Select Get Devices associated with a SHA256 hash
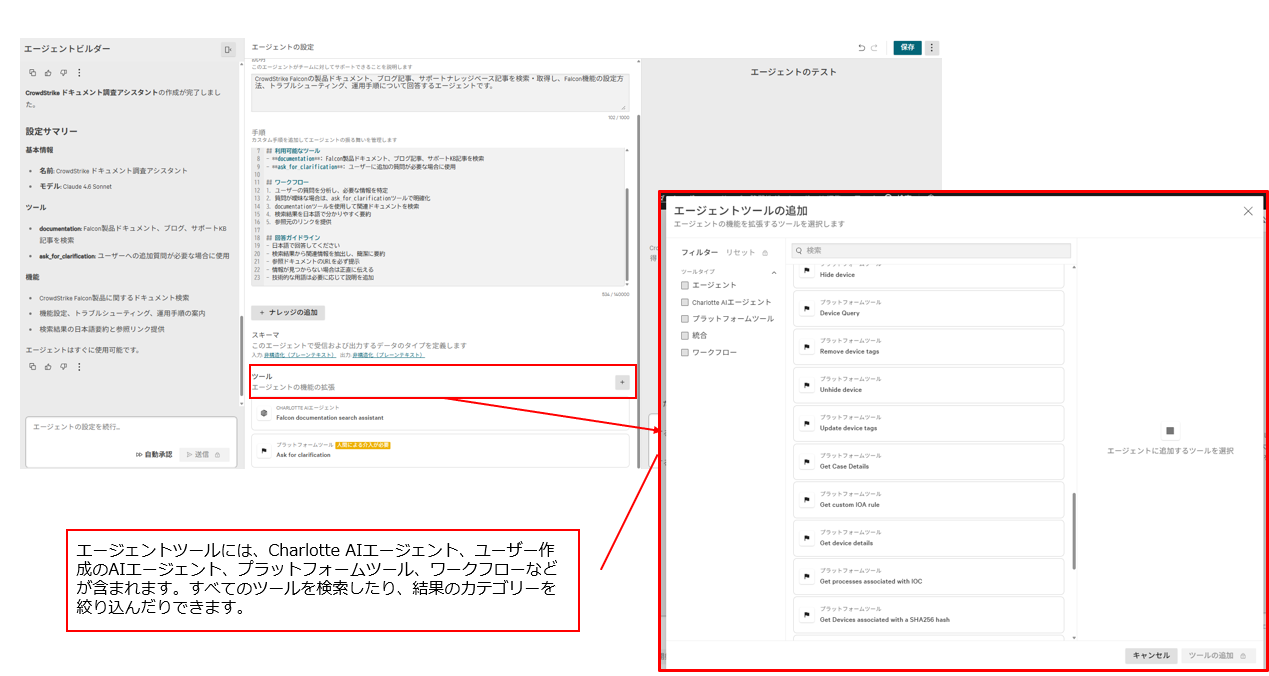The height and width of the screenshot is (676, 1269). (x=929, y=615)
